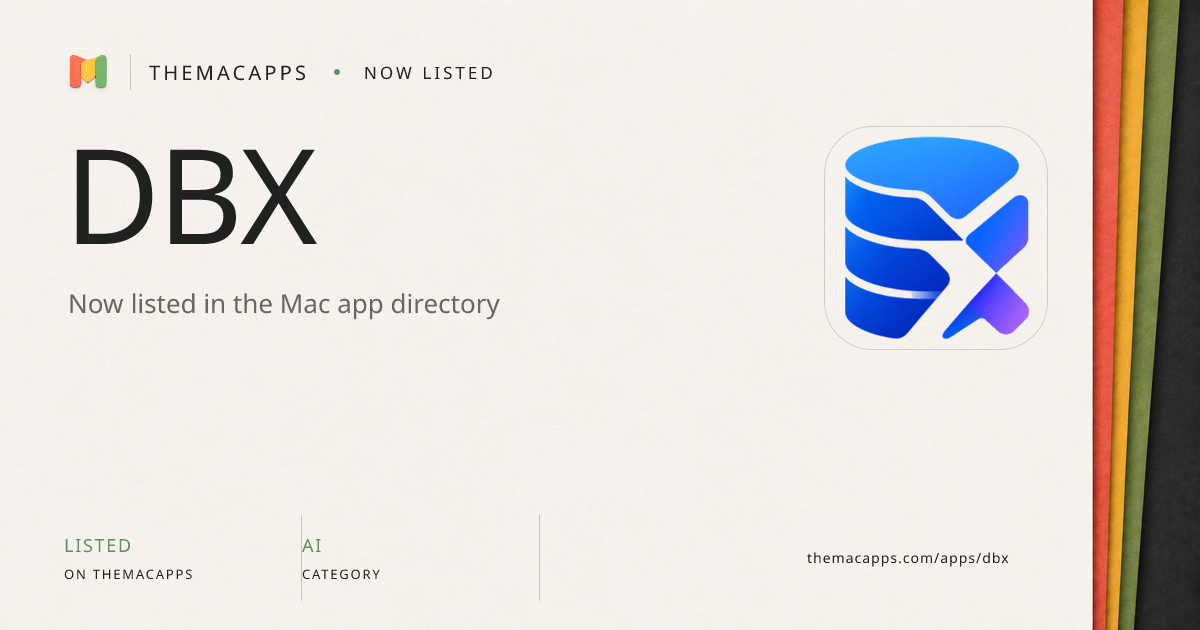Click the green LISTED label
This screenshot has height=630, width=1200.
click(x=98, y=546)
